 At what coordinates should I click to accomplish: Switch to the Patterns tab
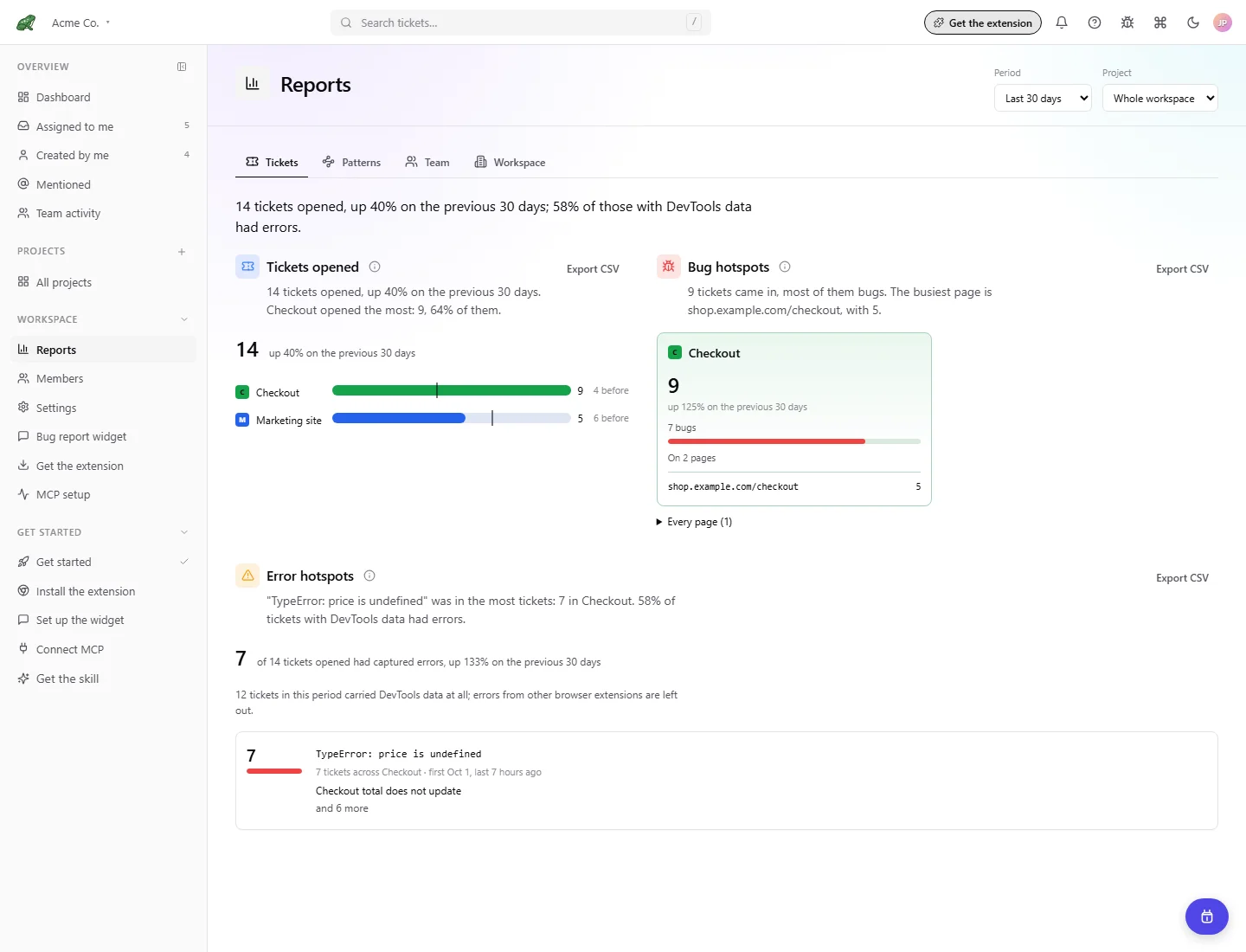point(351,163)
